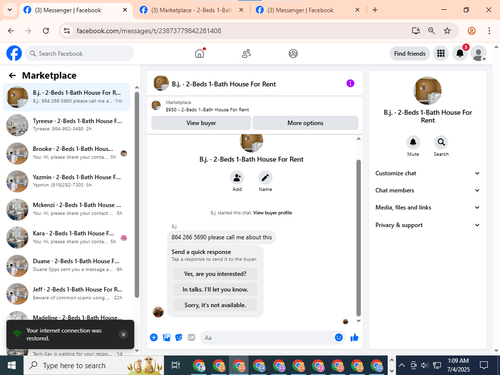The height and width of the screenshot is (375, 500).
Task: Go to the Home feed icon
Action: click(x=199, y=53)
